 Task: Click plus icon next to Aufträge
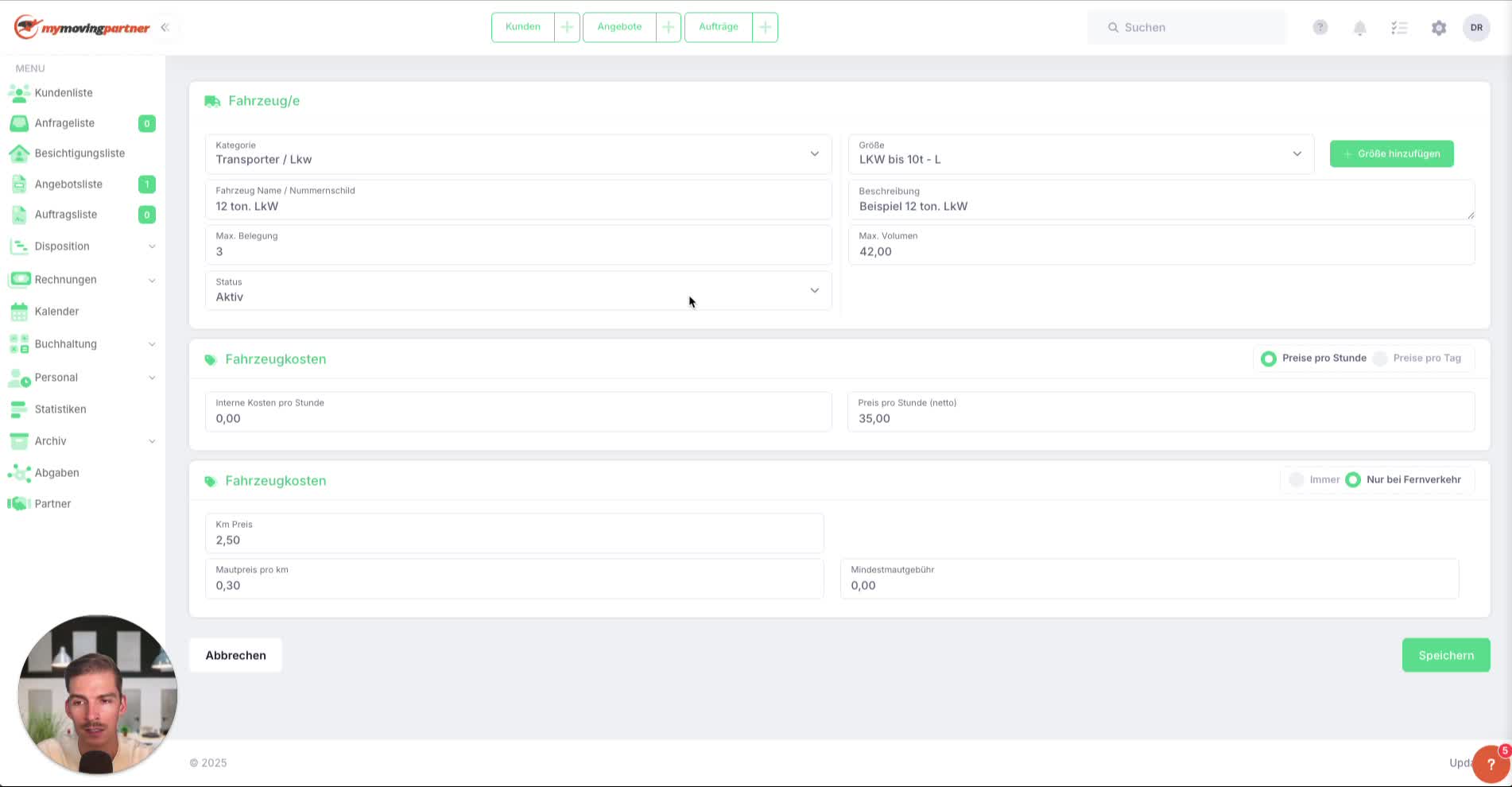click(x=765, y=27)
